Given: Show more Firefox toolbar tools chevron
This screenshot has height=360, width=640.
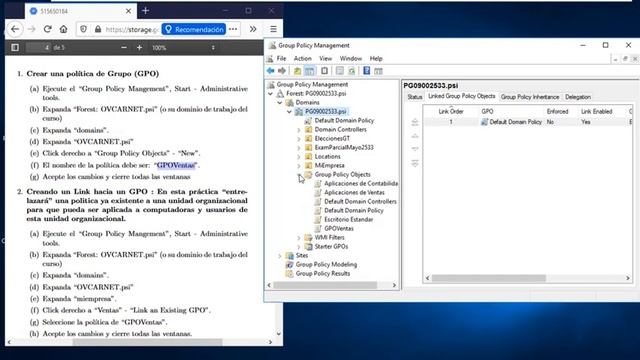Looking at the screenshot, I should [253, 29].
